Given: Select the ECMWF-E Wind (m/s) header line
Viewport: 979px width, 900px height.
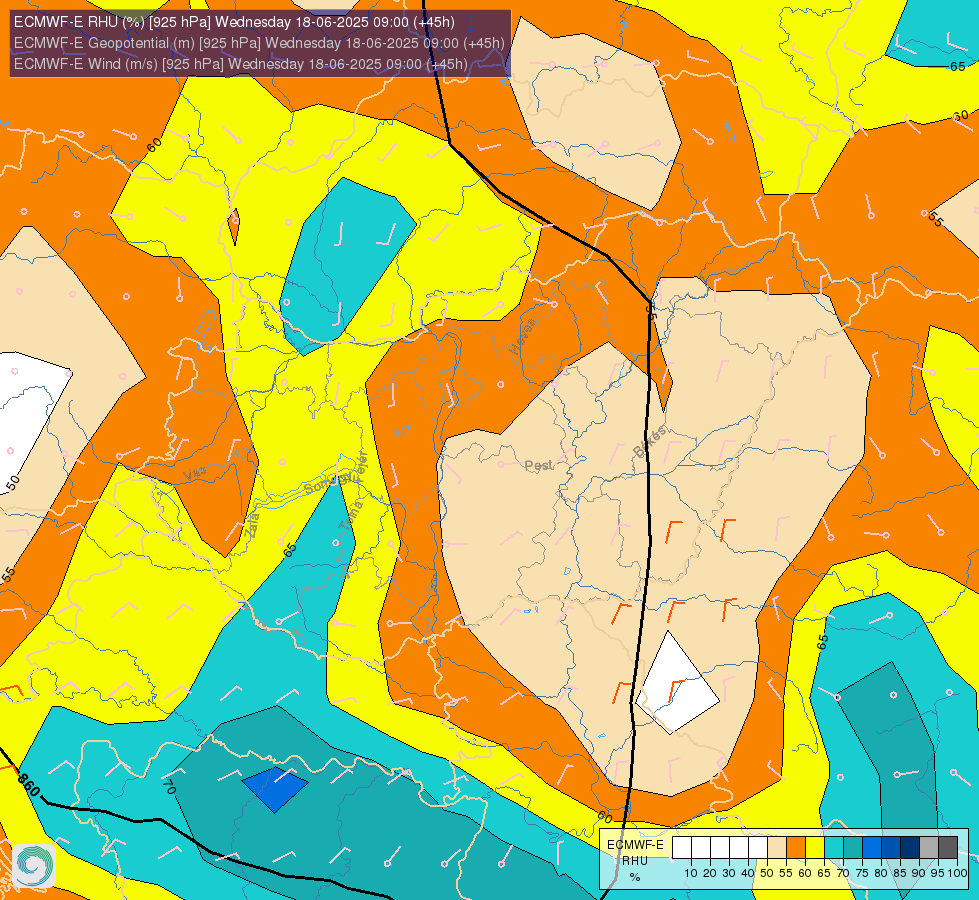Looking at the screenshot, I should point(240,64).
